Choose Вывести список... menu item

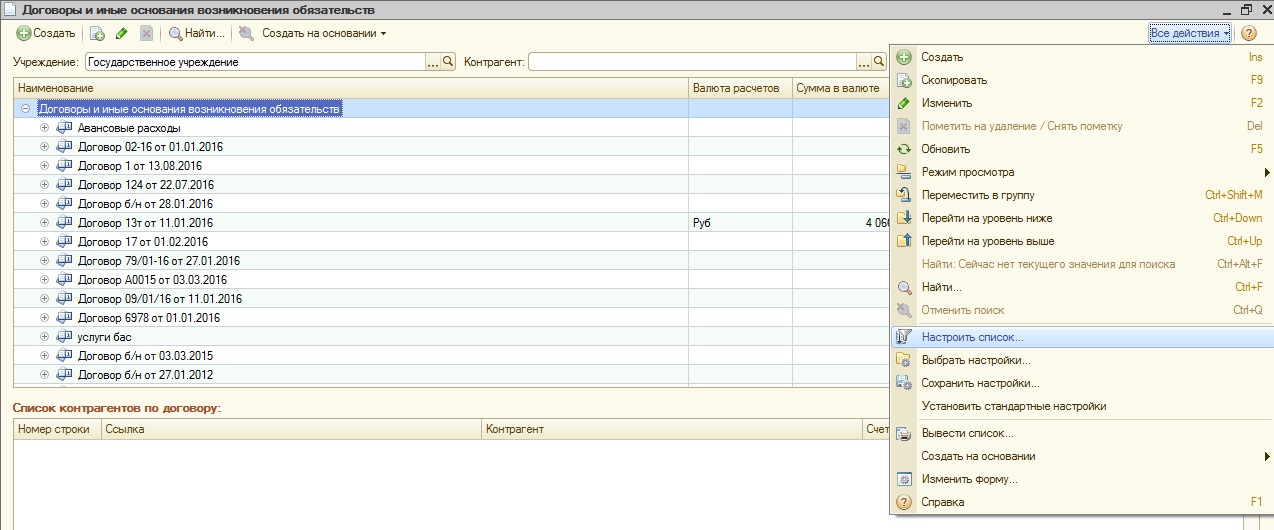1081,433
